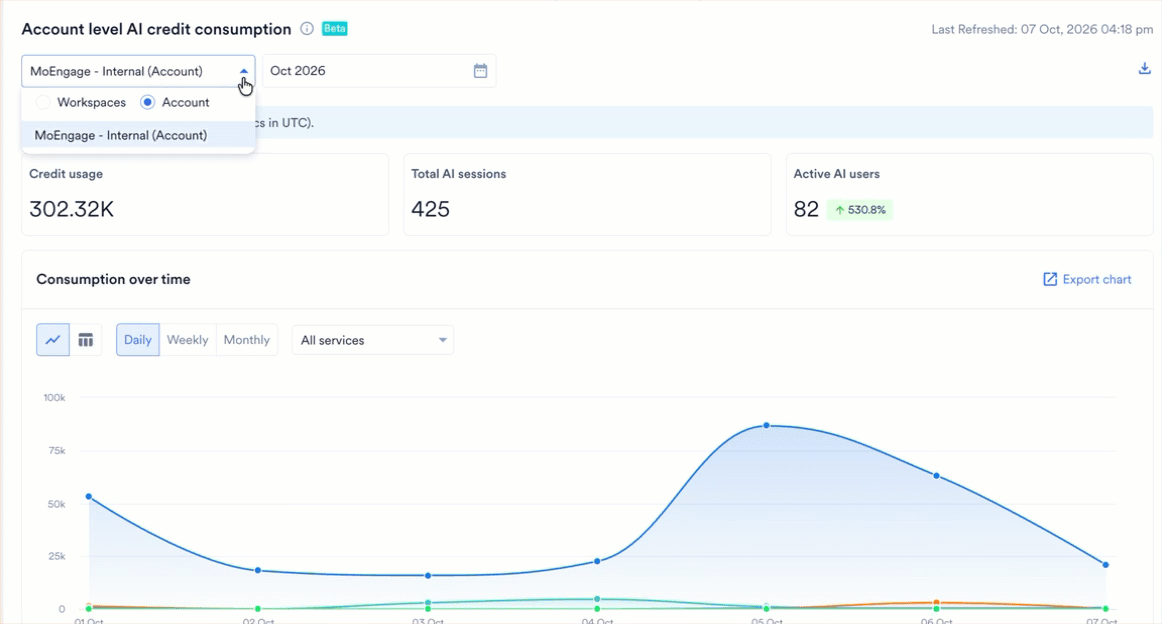Image resolution: width=1162 pixels, height=624 pixels.
Task: Click the 04 Oct blue data point
Action: point(597,562)
